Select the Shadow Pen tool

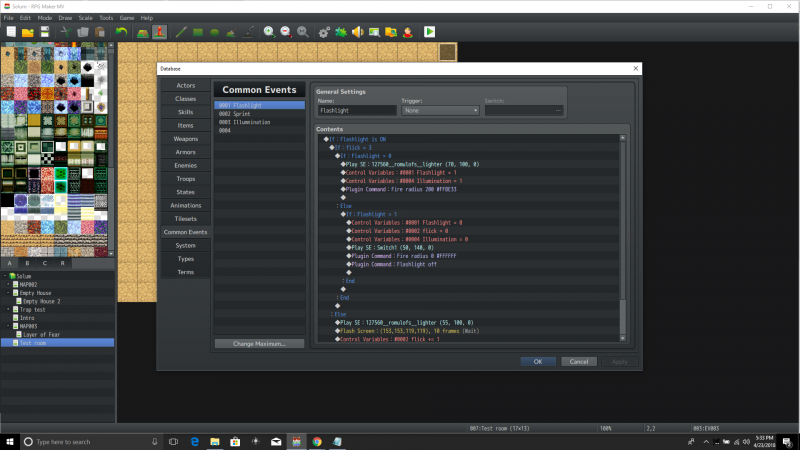tap(248, 32)
